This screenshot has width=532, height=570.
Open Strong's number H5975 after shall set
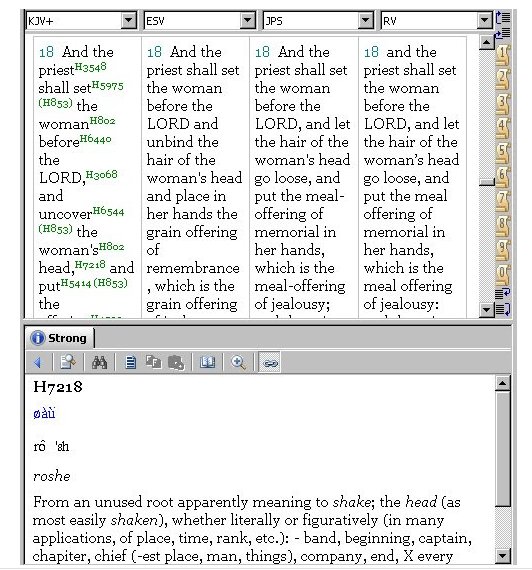point(107,85)
